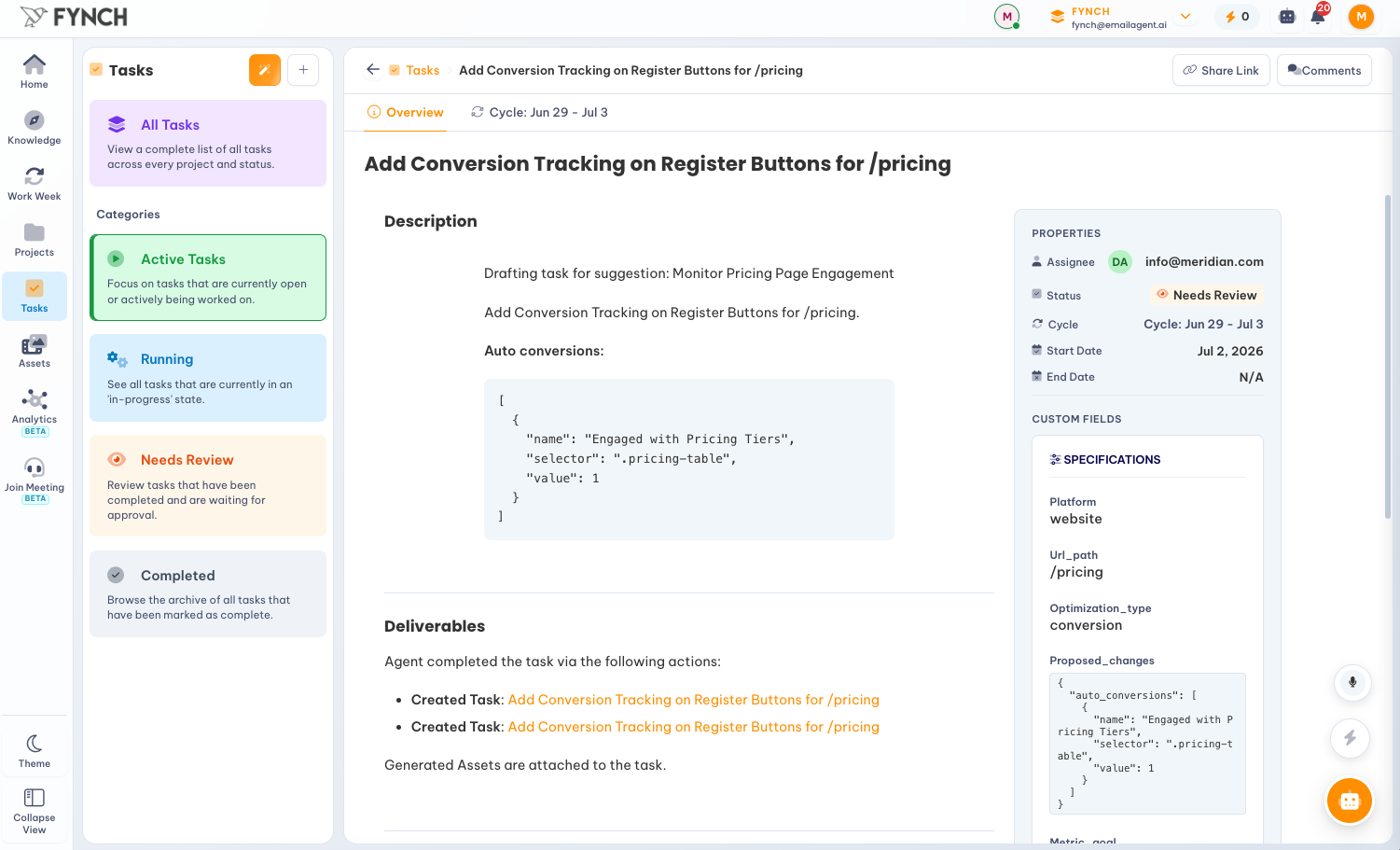Go to Work Week section
Image resolution: width=1400 pixels, height=850 pixels.
click(35, 183)
